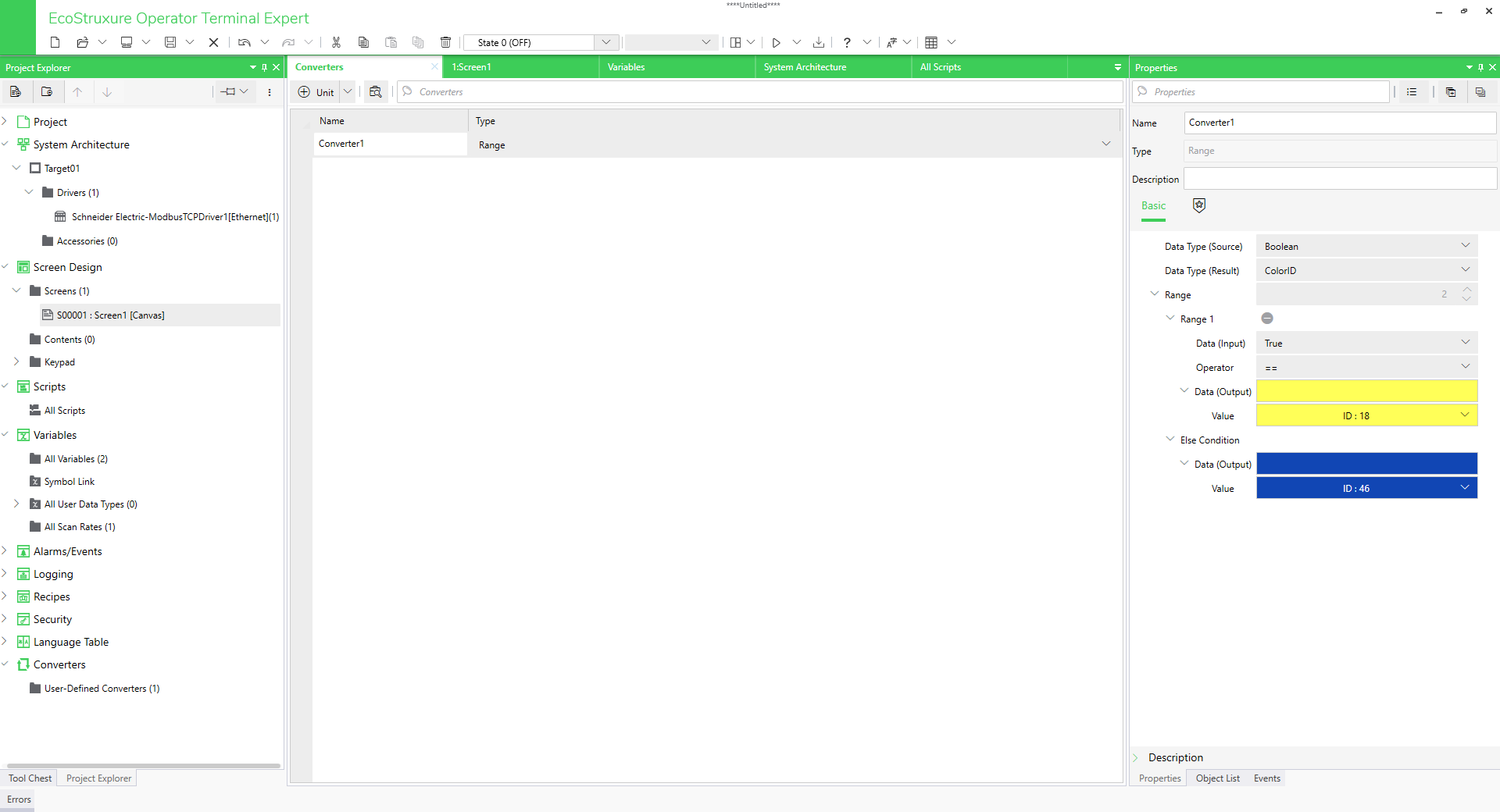
Task: Pin the Project Explorer panel
Action: [x=265, y=67]
